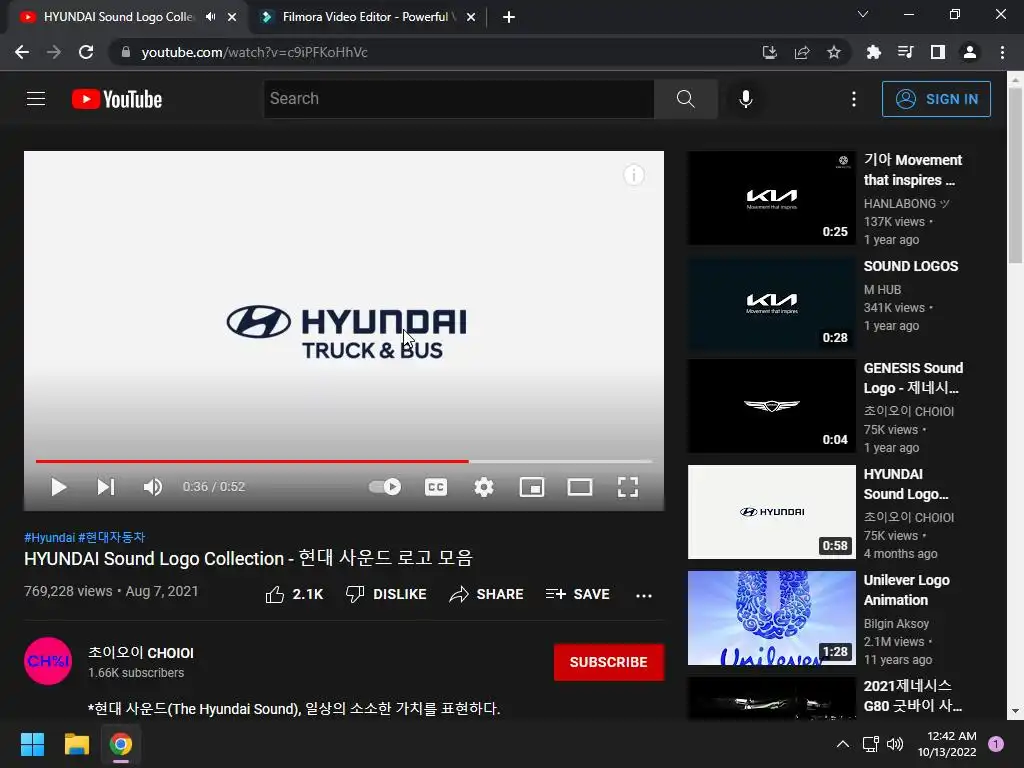The image size is (1024, 768).
Task: Focus the YouTube Search field
Action: (x=459, y=99)
